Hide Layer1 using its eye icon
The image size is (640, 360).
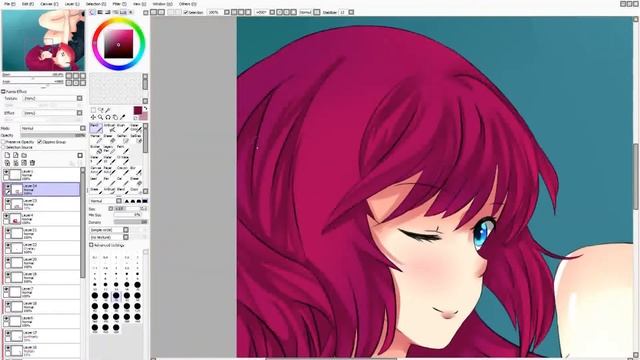click(x=6, y=173)
